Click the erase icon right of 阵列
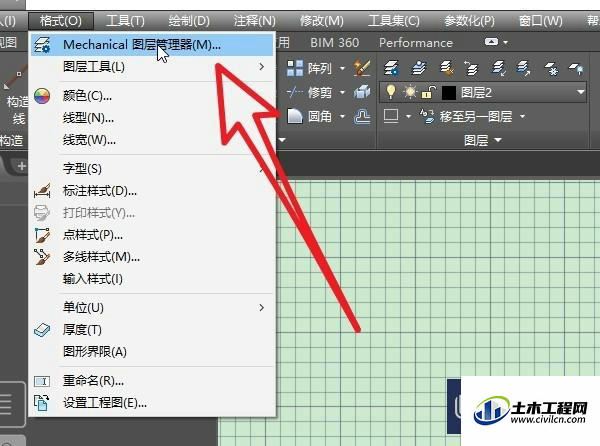 tap(362, 68)
